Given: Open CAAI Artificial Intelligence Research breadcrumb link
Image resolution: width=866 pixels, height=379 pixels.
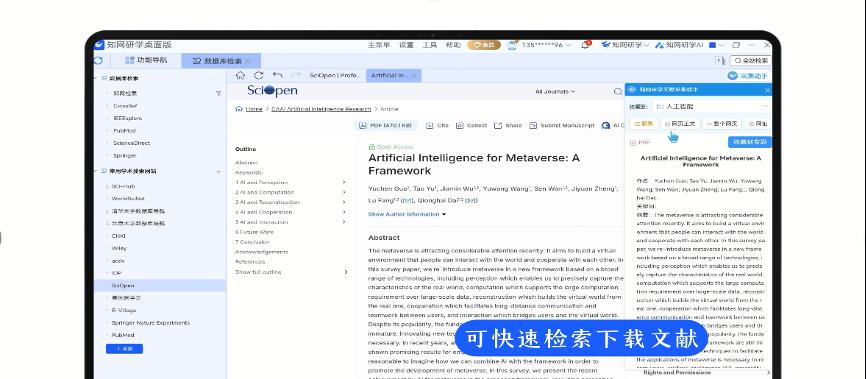Looking at the screenshot, I should pyautogui.click(x=321, y=109).
